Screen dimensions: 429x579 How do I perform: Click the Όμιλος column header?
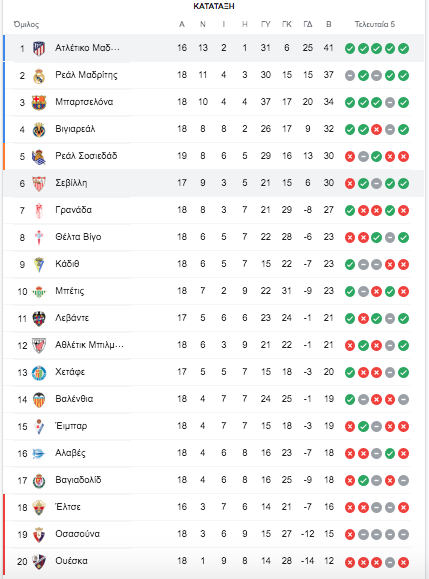[x=26, y=25]
